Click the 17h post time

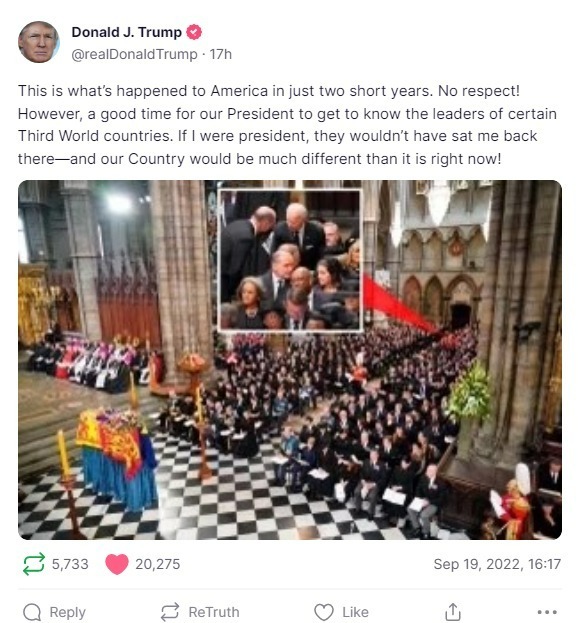click(x=221, y=54)
